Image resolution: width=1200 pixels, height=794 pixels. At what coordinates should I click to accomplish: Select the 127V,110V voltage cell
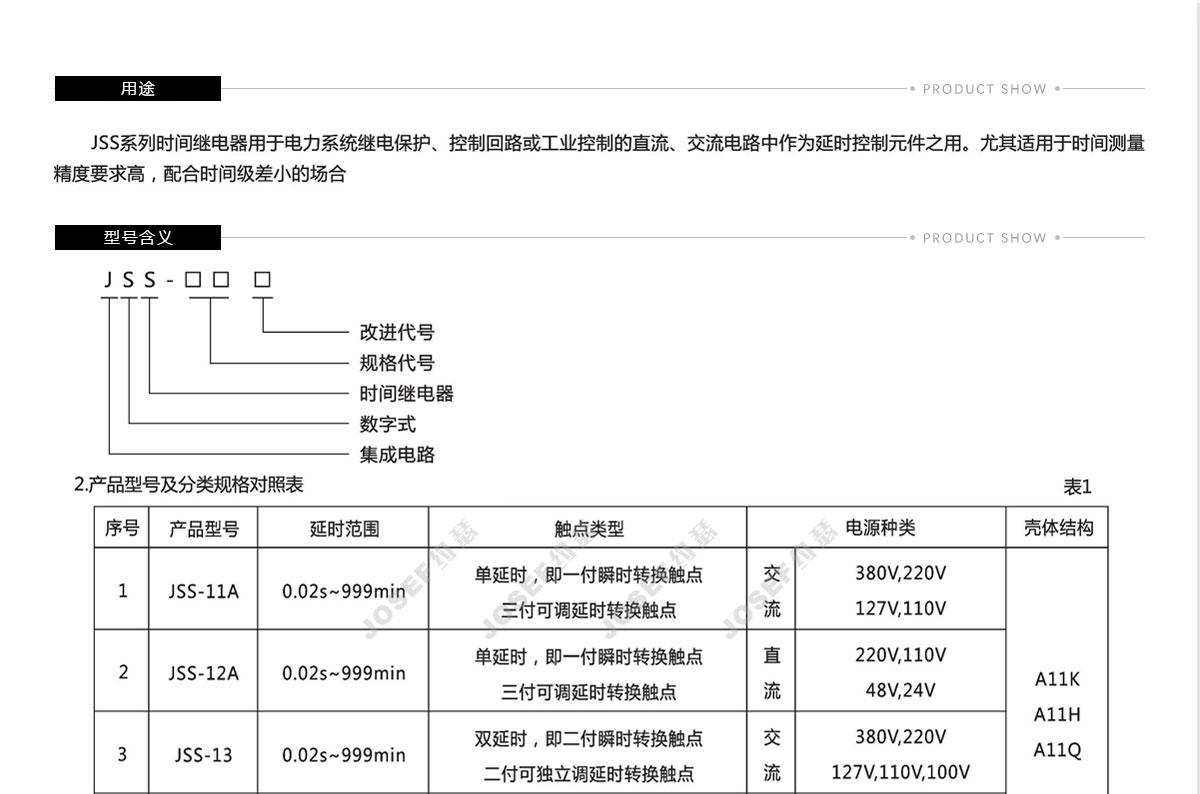(x=900, y=608)
